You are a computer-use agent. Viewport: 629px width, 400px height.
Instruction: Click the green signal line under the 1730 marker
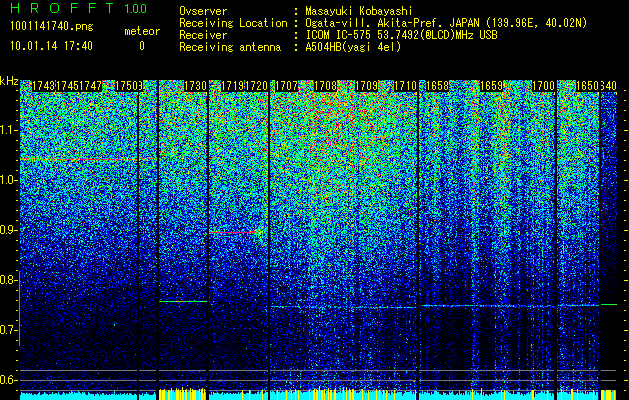[183, 301]
